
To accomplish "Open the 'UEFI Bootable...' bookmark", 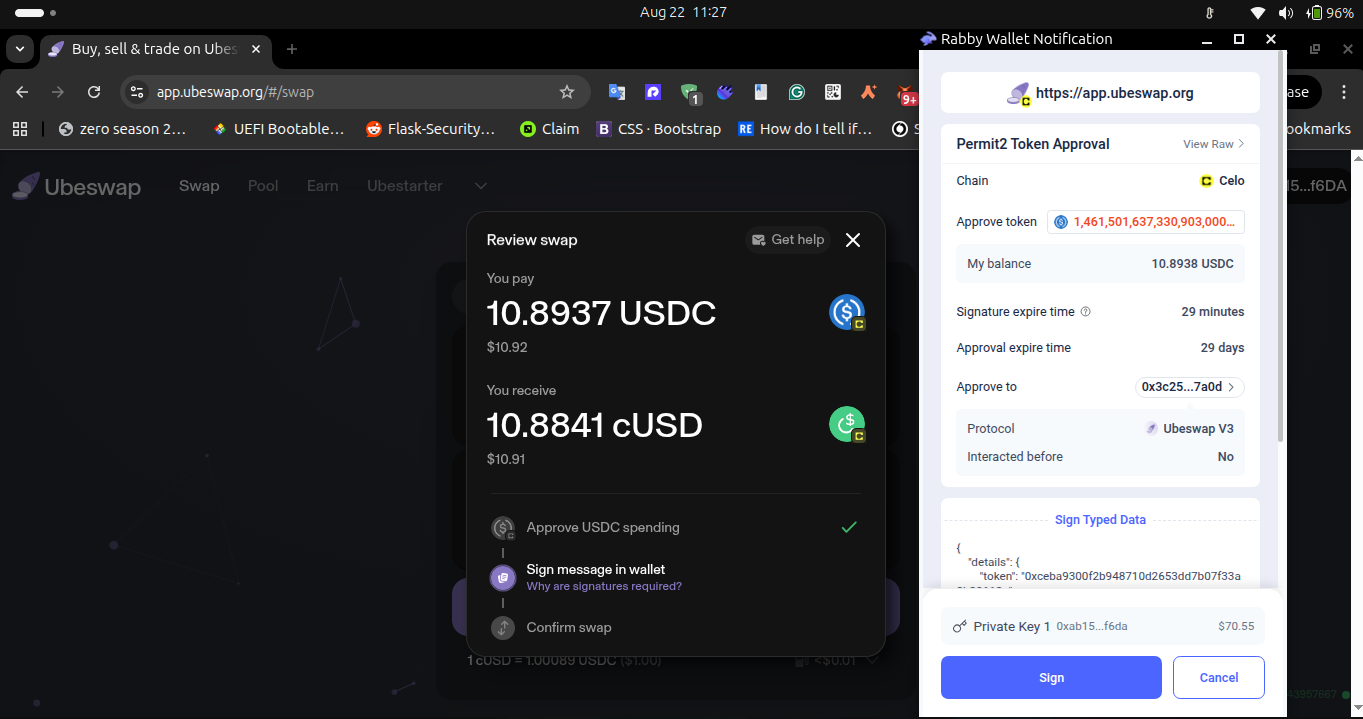I will (x=278, y=128).
